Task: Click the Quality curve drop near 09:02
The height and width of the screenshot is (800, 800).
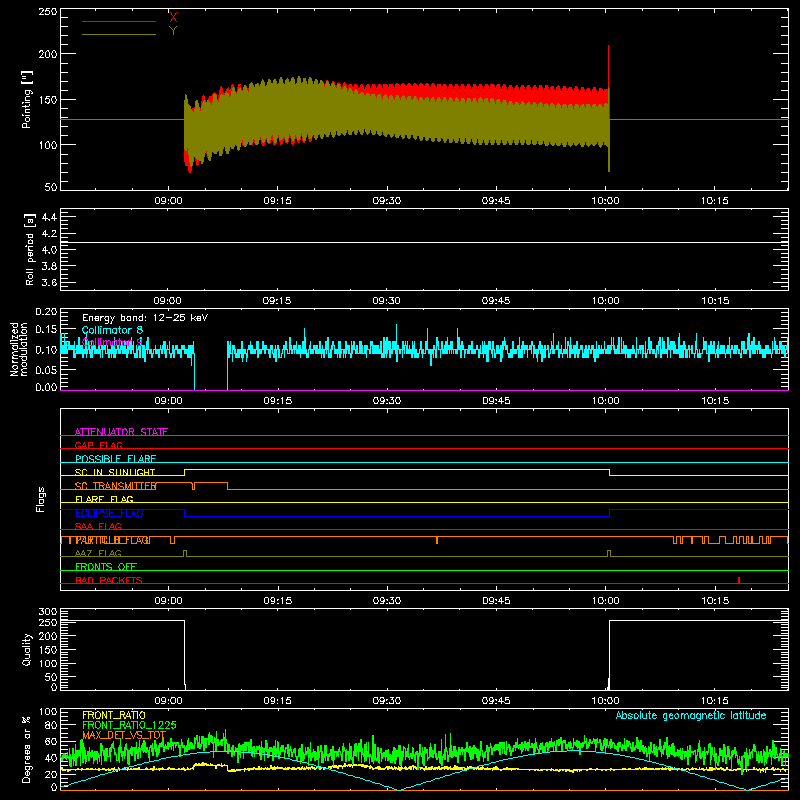Action: pos(184,653)
